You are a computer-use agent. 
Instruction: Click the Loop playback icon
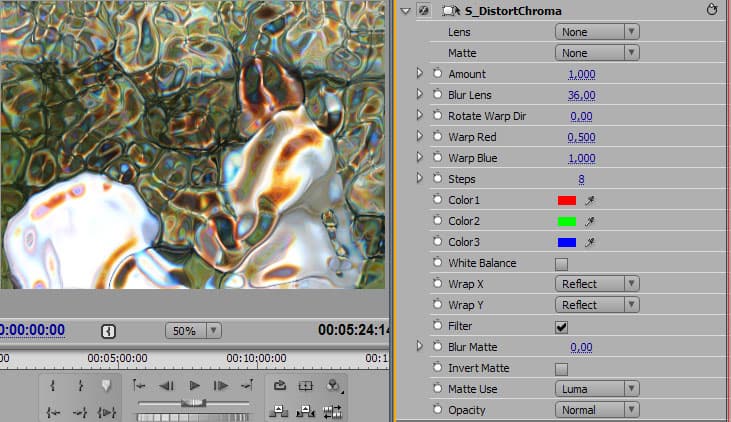tap(279, 386)
